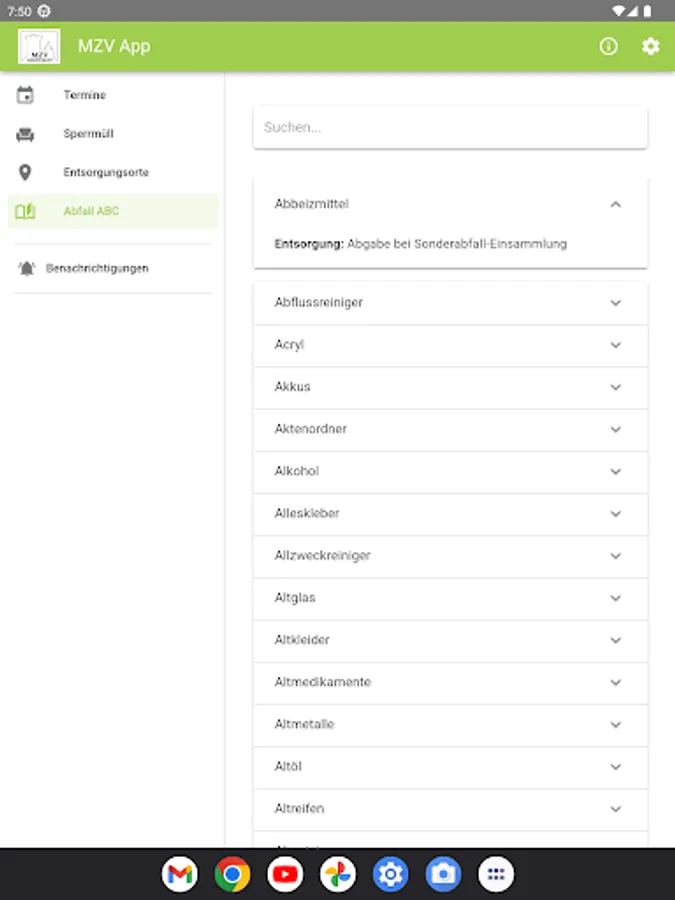Viewport: 675px width, 900px height.
Task: Open Benachrichtigungen bell icon
Action: (25, 268)
